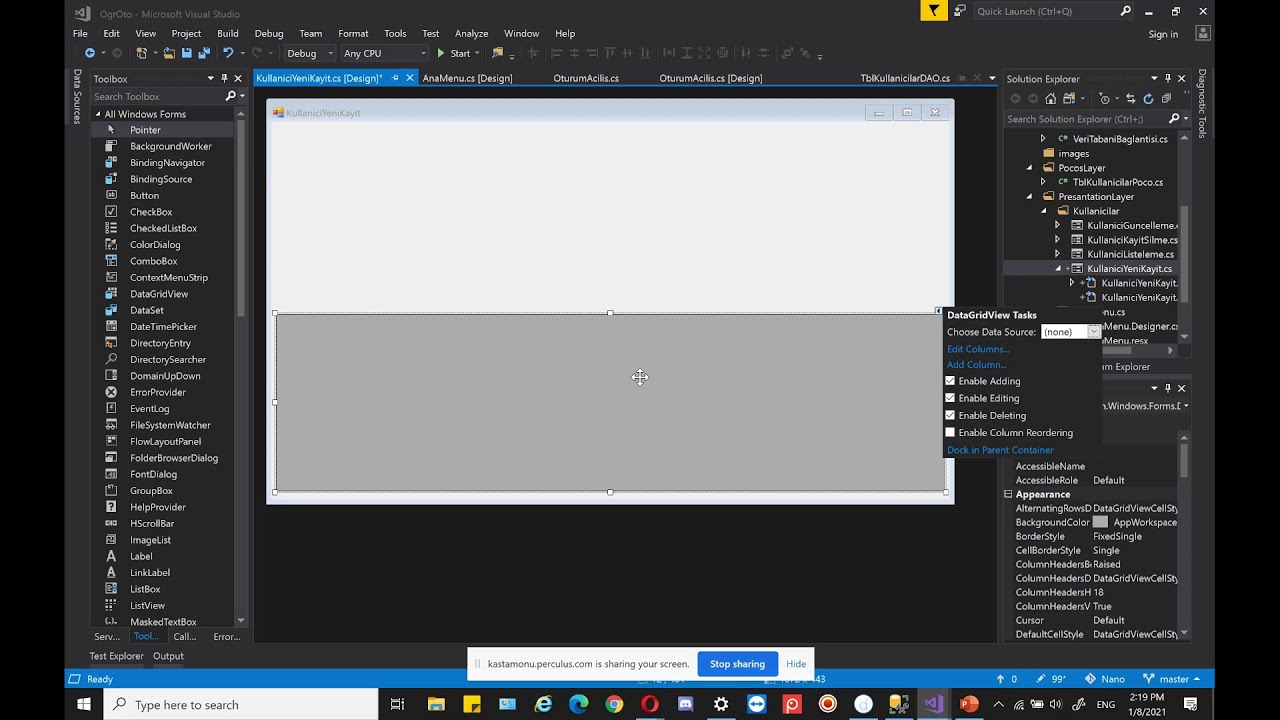
Task: Click the BackgroundColor color swatch
Action: [x=1100, y=522]
